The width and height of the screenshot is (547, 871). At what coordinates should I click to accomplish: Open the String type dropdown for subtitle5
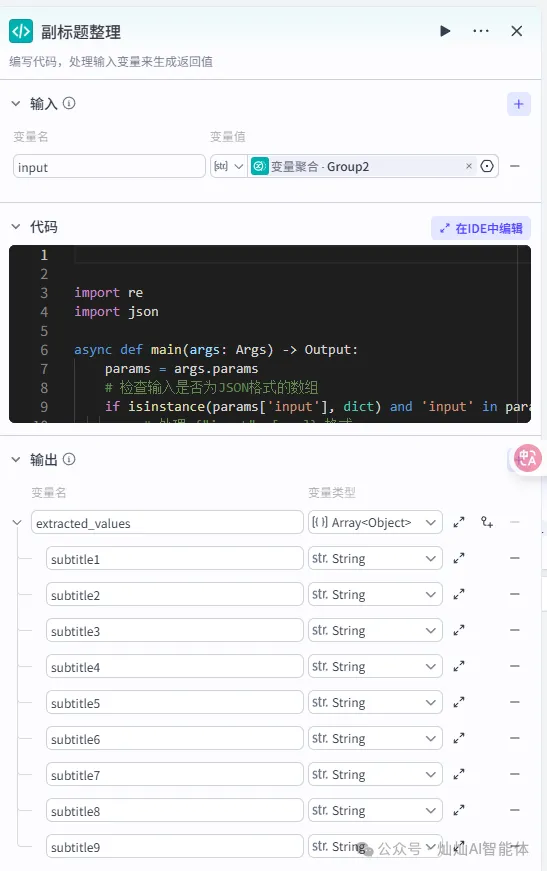375,703
